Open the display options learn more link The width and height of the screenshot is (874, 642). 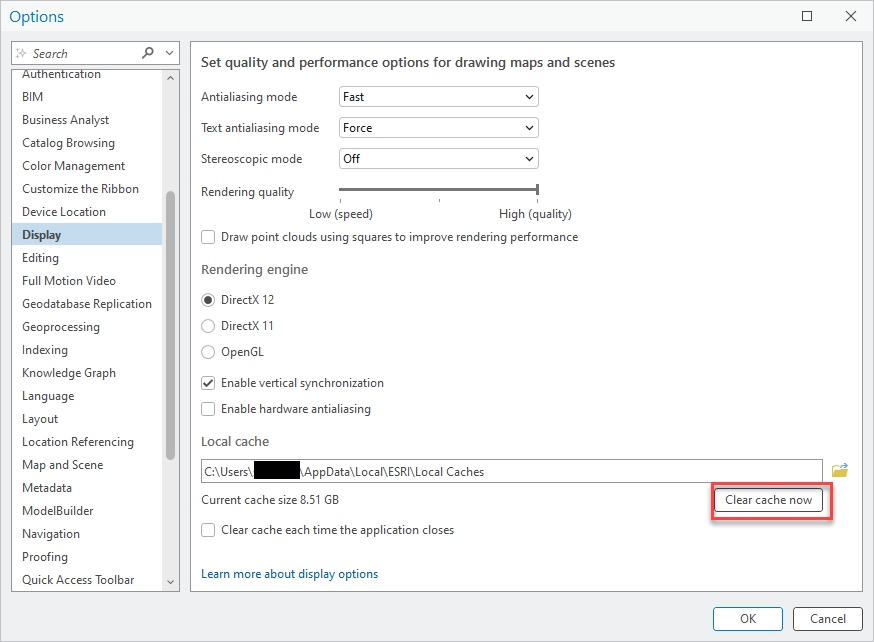point(289,574)
